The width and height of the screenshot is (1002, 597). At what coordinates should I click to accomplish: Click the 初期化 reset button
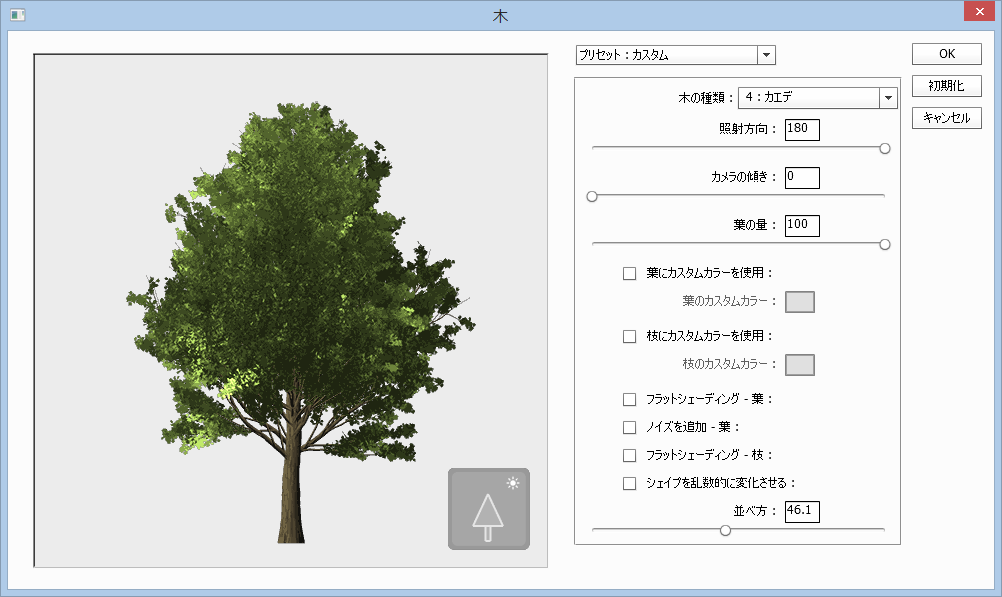pos(946,86)
